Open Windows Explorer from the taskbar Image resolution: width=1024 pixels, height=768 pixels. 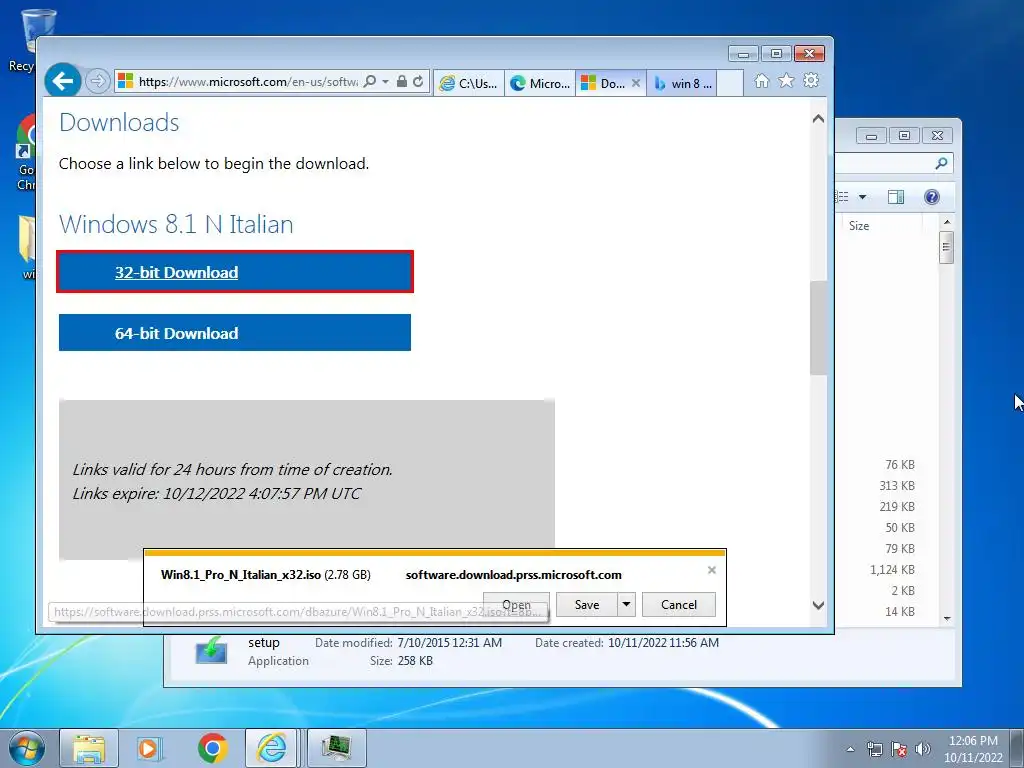click(89, 748)
